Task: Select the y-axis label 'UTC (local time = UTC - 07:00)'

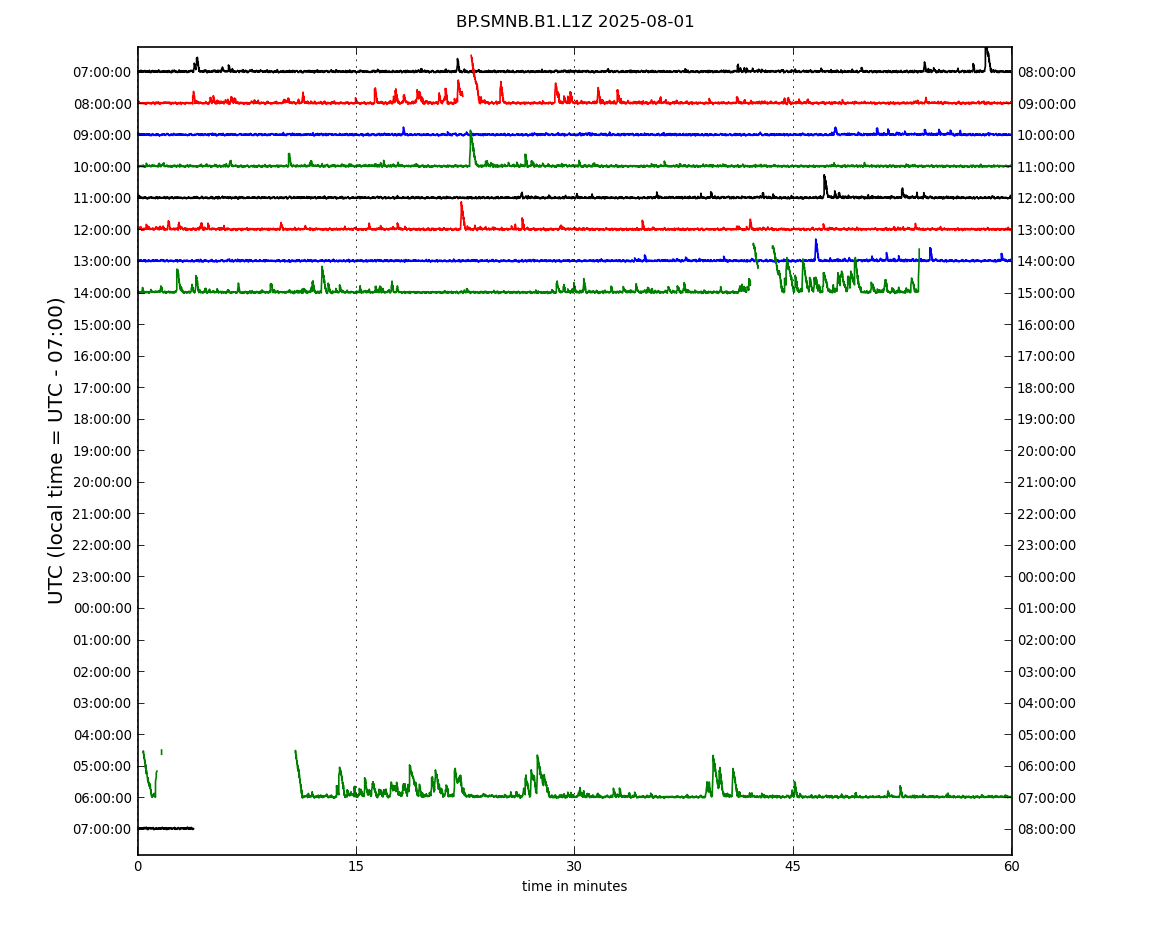Action: tap(56, 450)
